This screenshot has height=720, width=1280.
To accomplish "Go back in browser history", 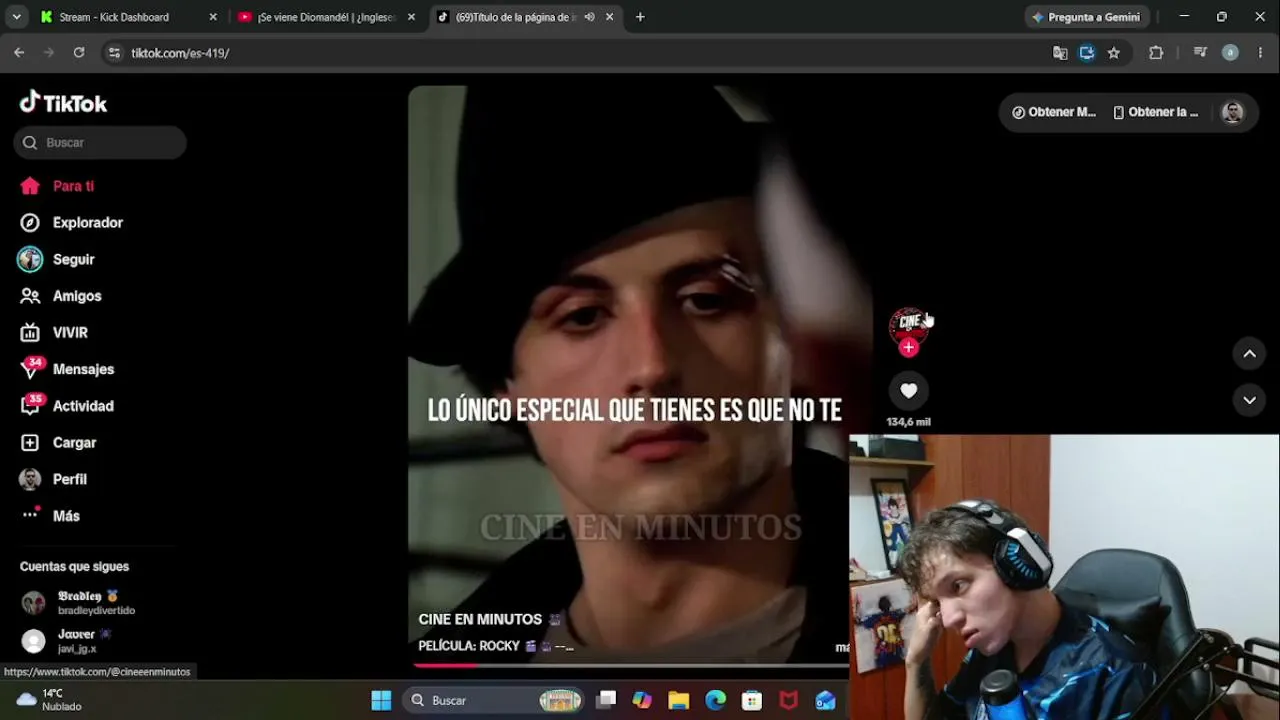I will 19,53.
